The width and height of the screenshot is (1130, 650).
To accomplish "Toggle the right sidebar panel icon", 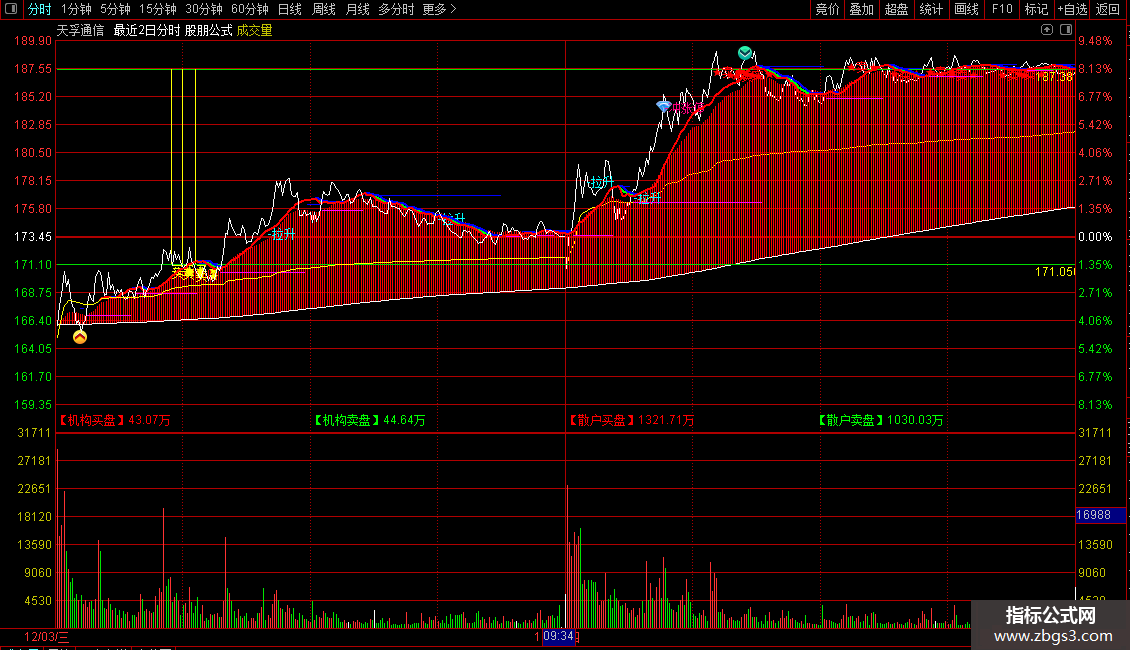I will pos(1066,30).
